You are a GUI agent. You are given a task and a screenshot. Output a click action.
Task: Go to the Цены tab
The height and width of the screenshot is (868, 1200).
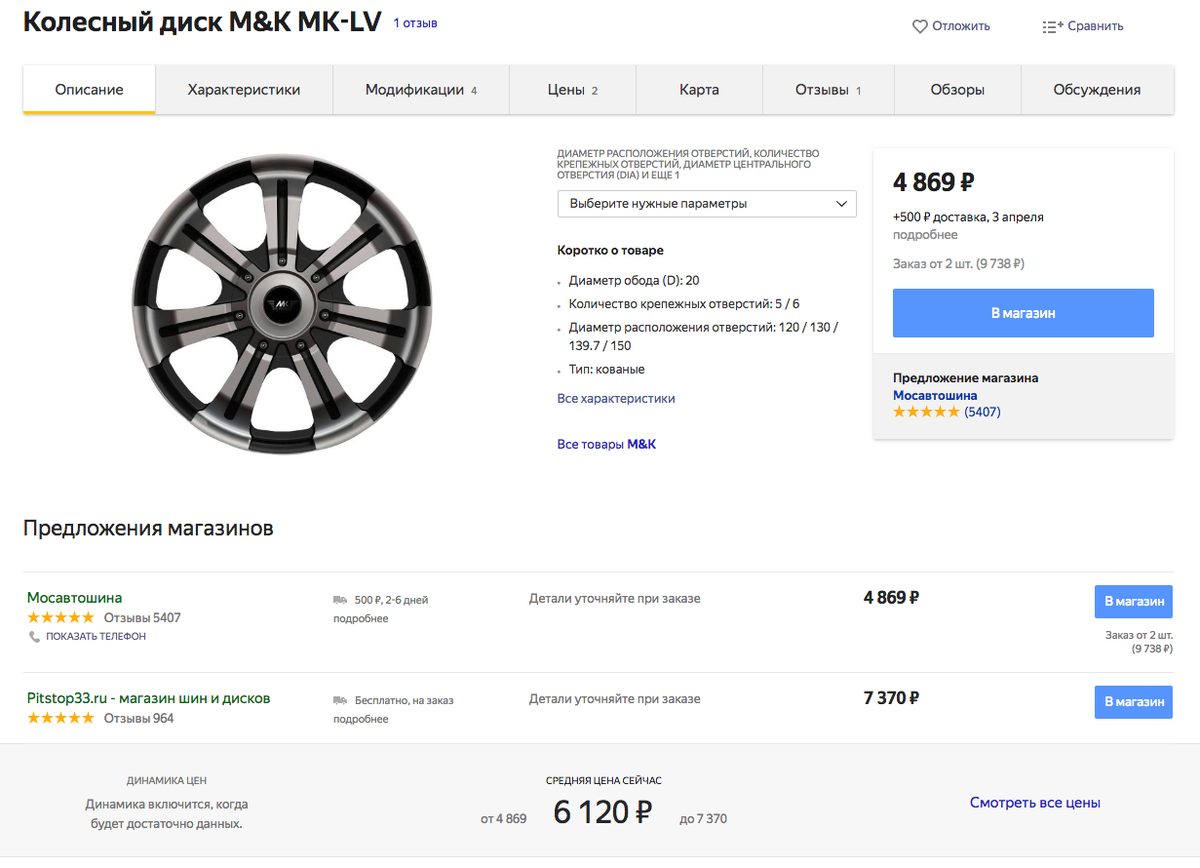[x=572, y=90]
